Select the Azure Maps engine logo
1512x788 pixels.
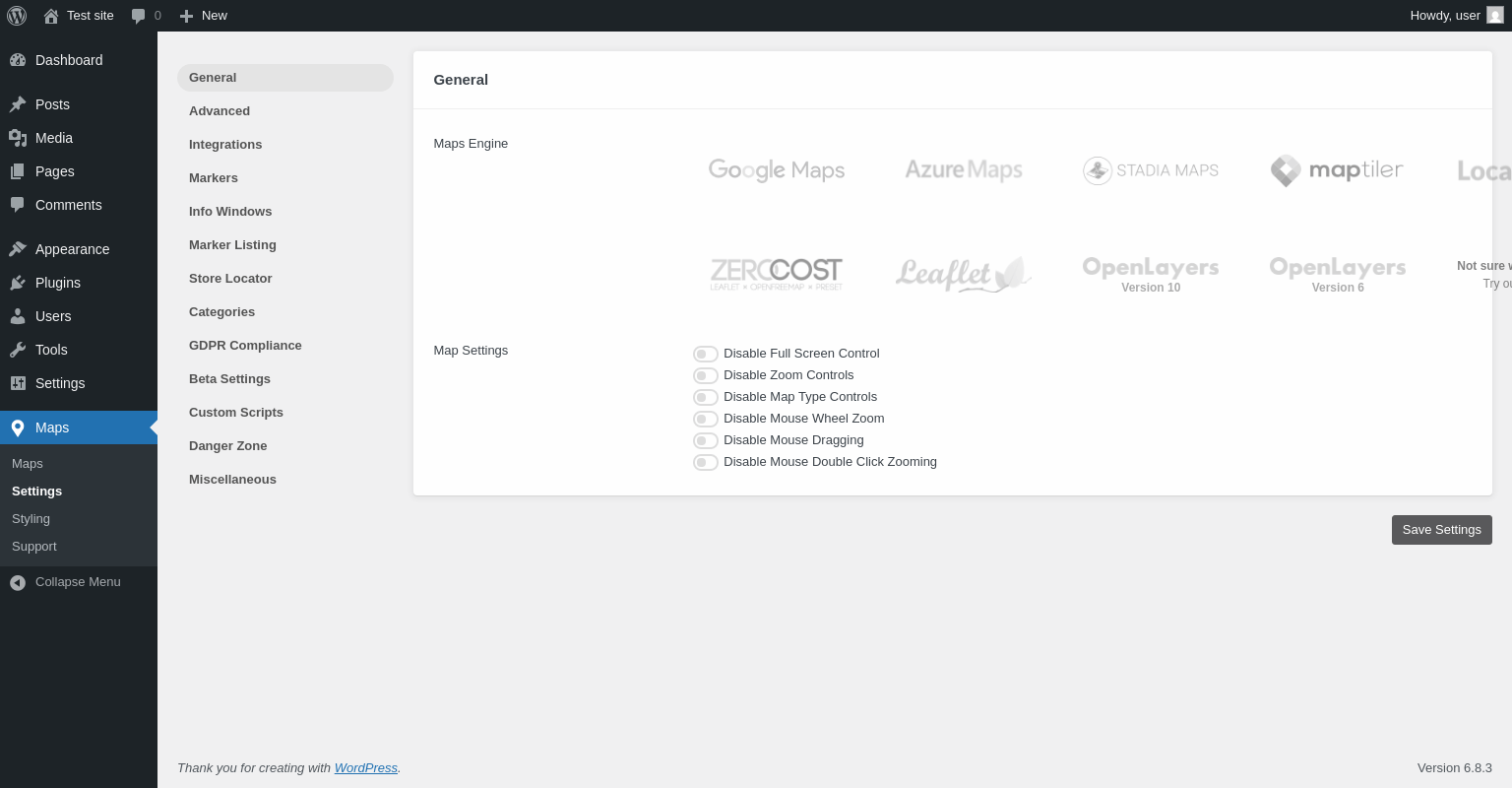[964, 170]
